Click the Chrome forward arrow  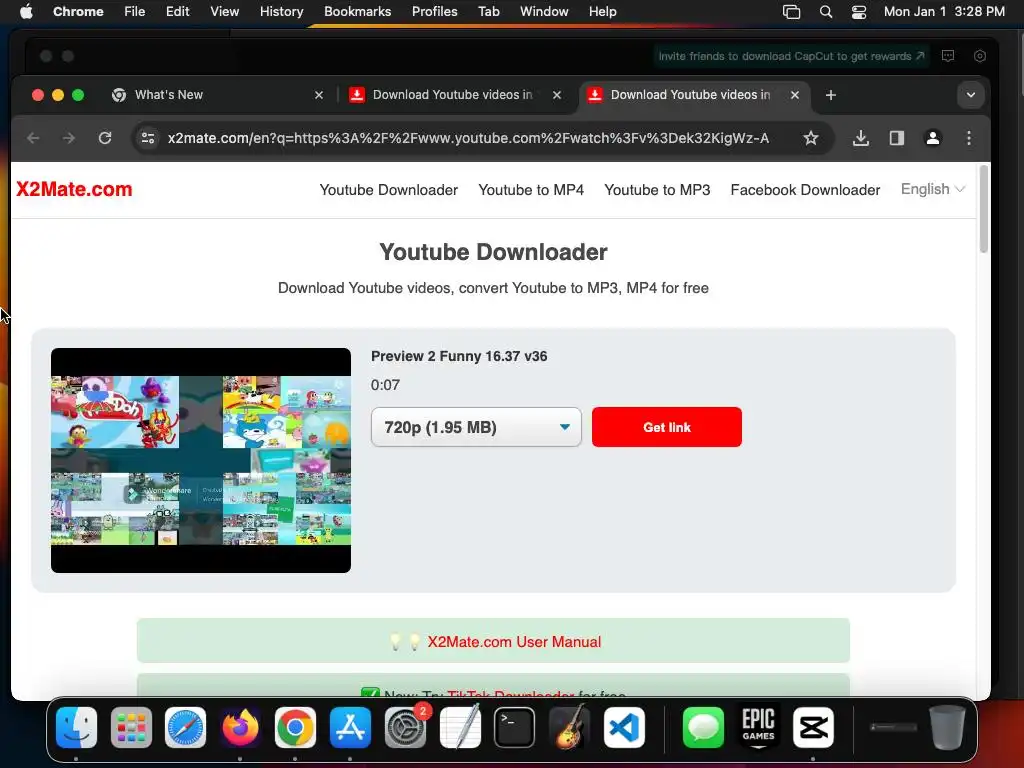click(69, 138)
